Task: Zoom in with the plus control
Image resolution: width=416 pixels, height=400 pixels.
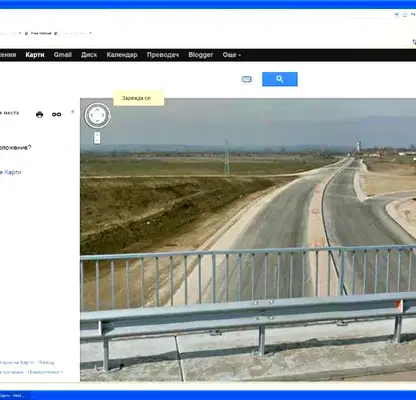Action: [97, 135]
